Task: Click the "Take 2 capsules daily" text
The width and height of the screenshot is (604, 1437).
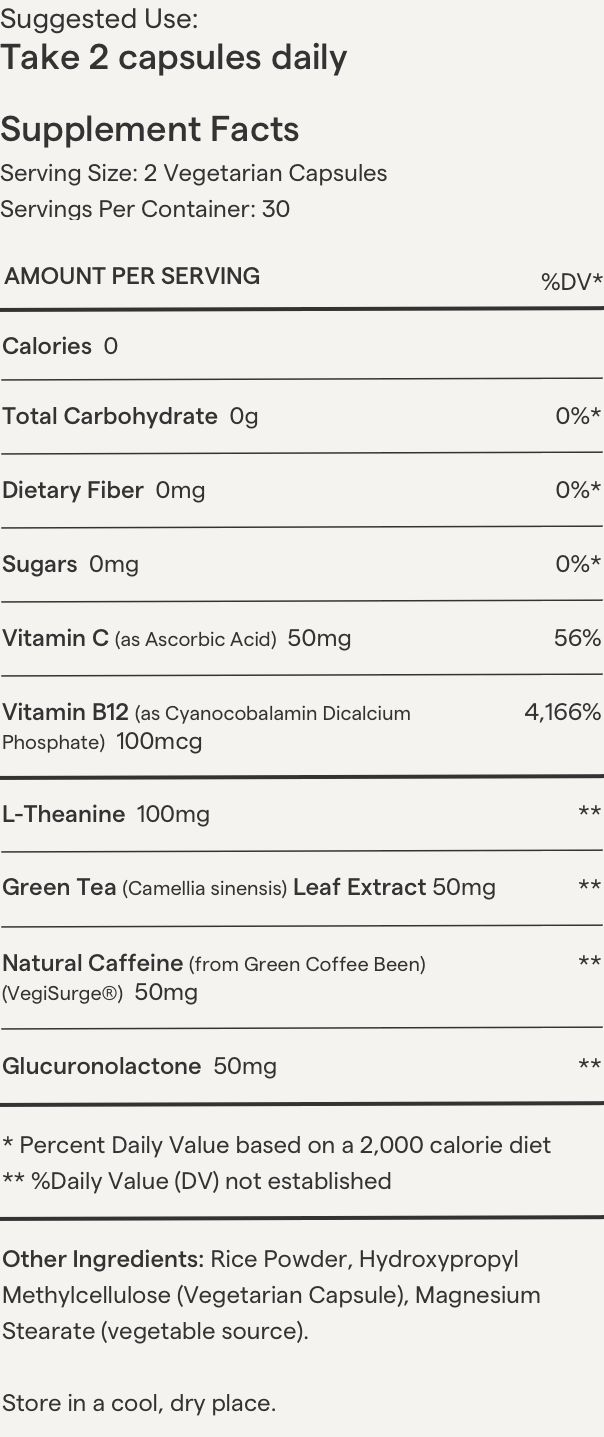Action: point(174,58)
